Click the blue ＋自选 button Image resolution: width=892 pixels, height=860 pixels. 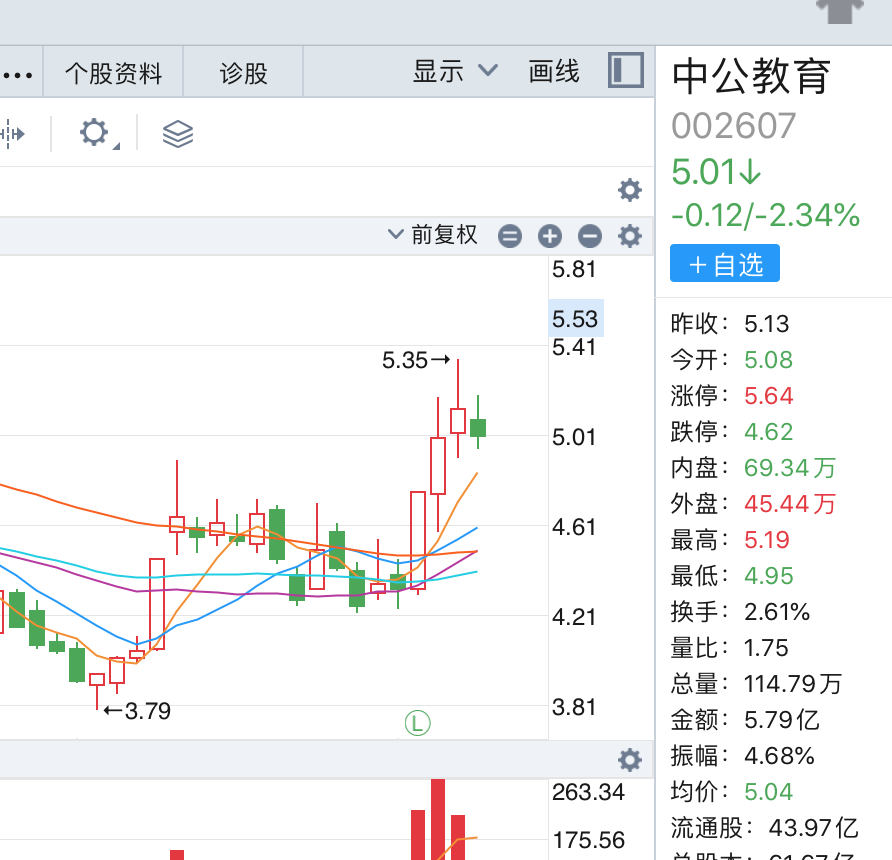point(725,264)
